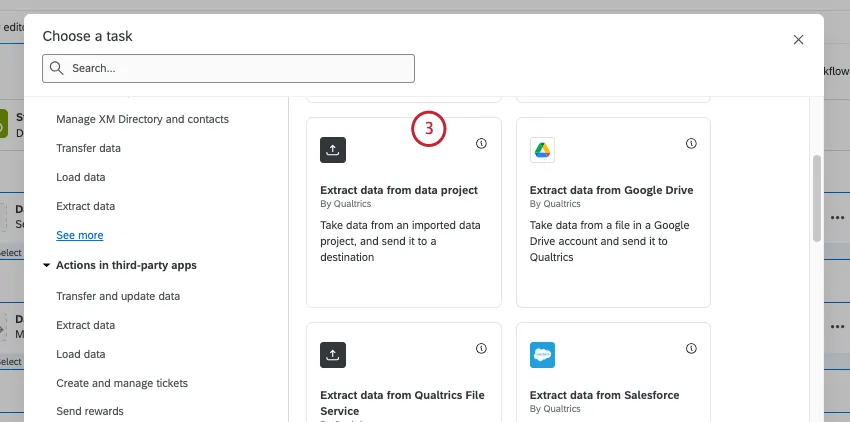Click info icon on Salesforce card

(x=691, y=349)
